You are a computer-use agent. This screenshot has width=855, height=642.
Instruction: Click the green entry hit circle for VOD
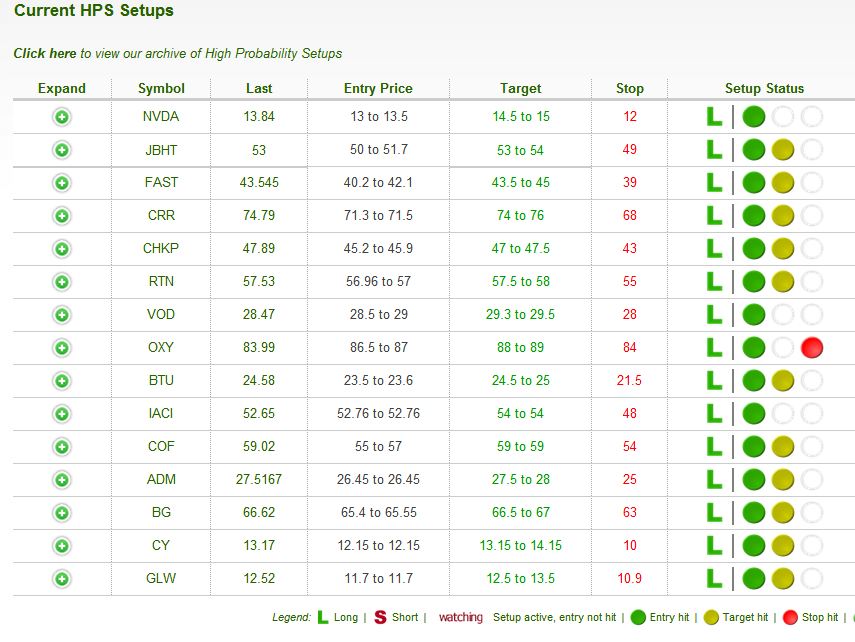pyautogui.click(x=754, y=315)
